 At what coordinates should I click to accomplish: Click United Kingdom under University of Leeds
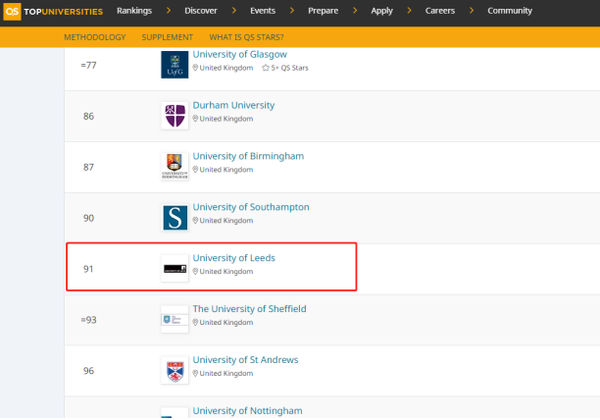pos(226,271)
